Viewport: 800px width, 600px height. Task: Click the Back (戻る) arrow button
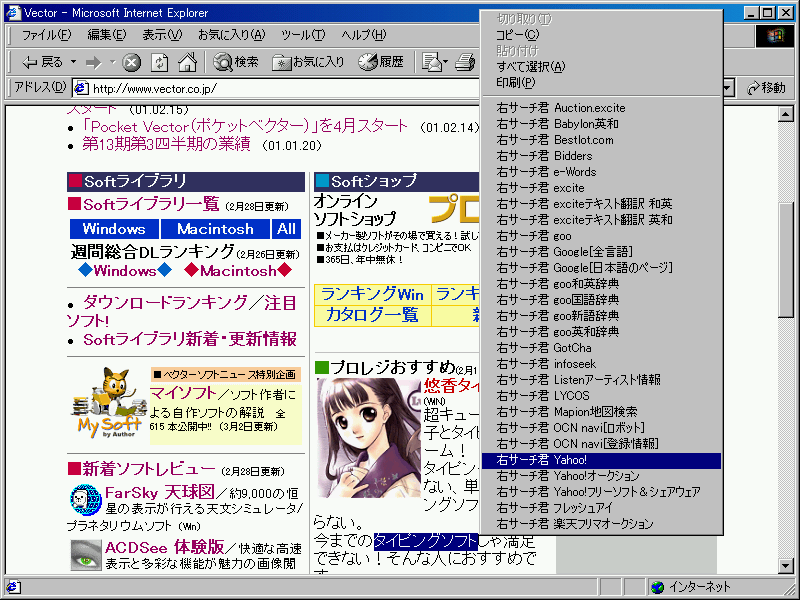click(42, 62)
